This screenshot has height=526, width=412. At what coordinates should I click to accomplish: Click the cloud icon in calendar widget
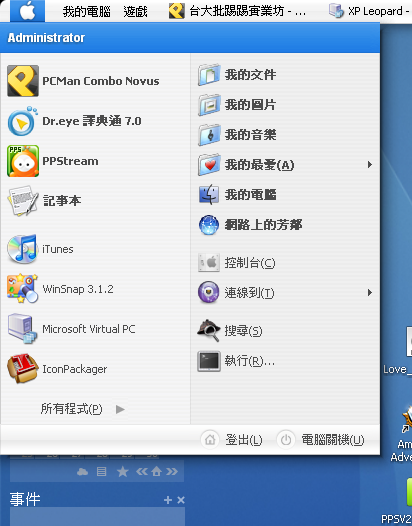[83, 472]
